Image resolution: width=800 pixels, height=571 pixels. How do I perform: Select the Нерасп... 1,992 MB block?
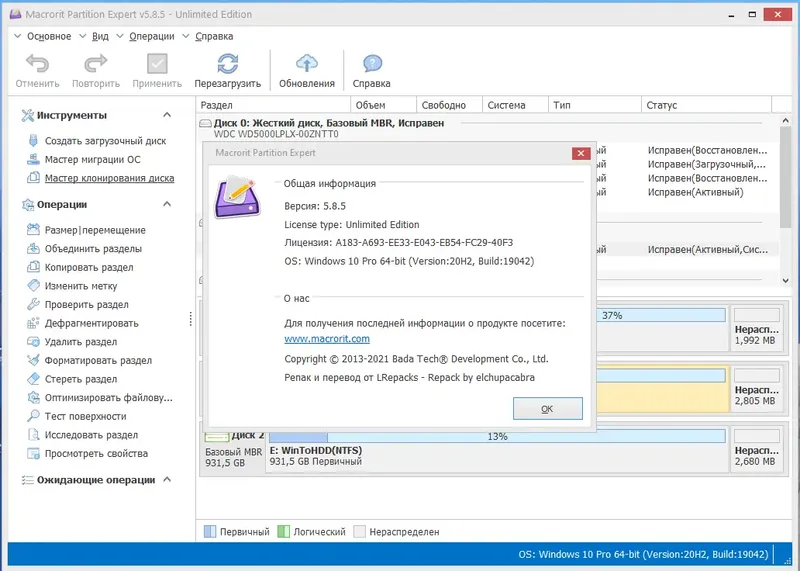757,329
